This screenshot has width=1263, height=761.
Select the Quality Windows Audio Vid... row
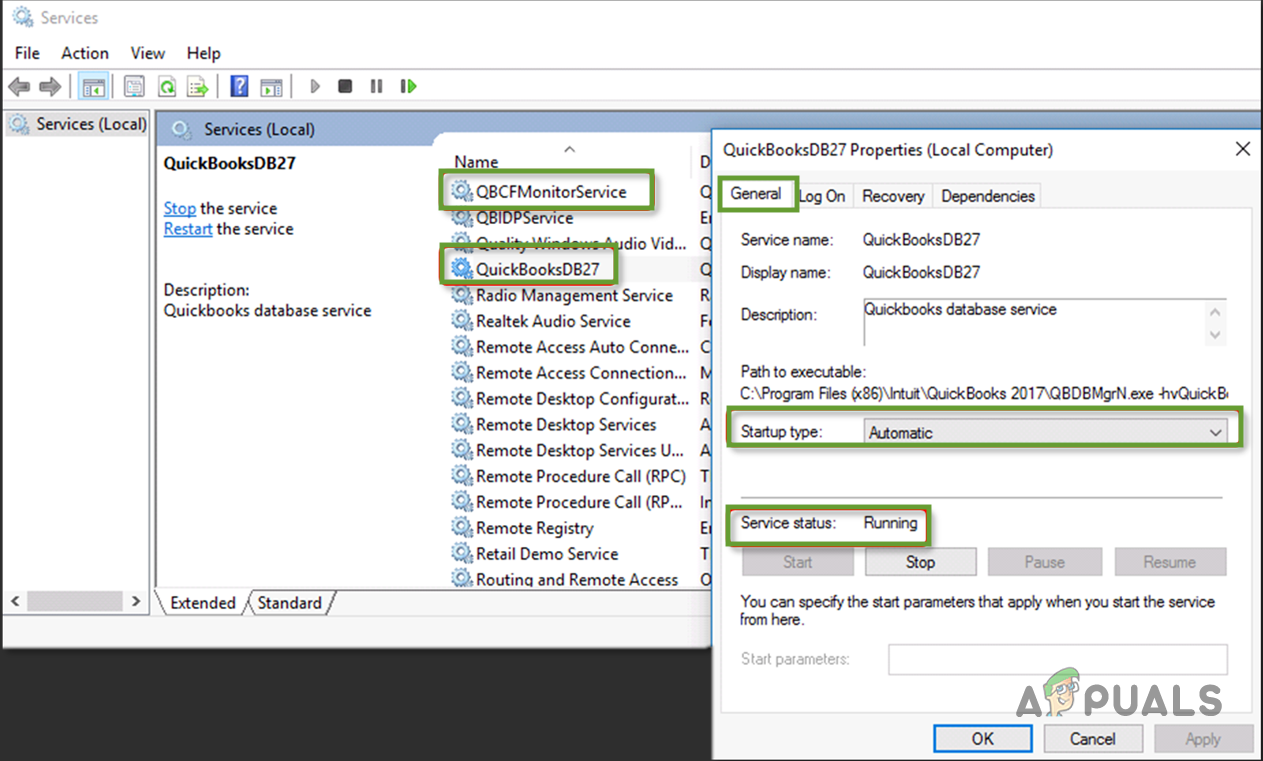pyautogui.click(x=569, y=243)
